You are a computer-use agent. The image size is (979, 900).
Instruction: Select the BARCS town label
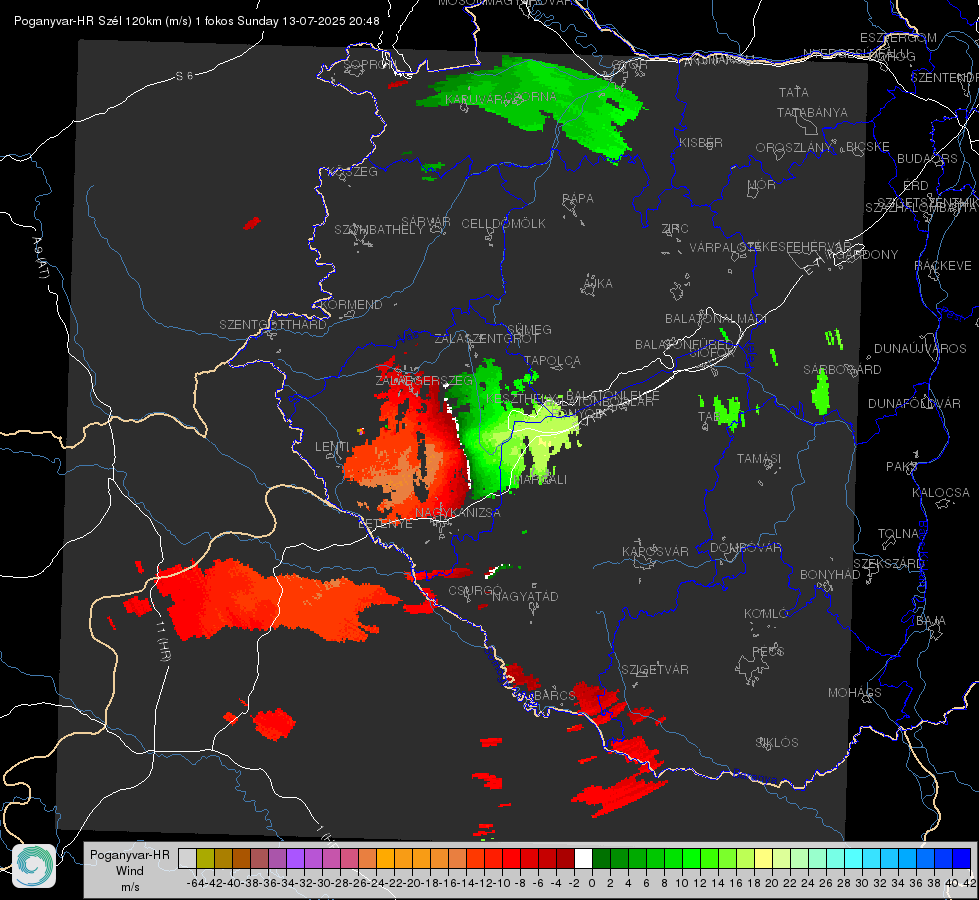pyautogui.click(x=554, y=695)
